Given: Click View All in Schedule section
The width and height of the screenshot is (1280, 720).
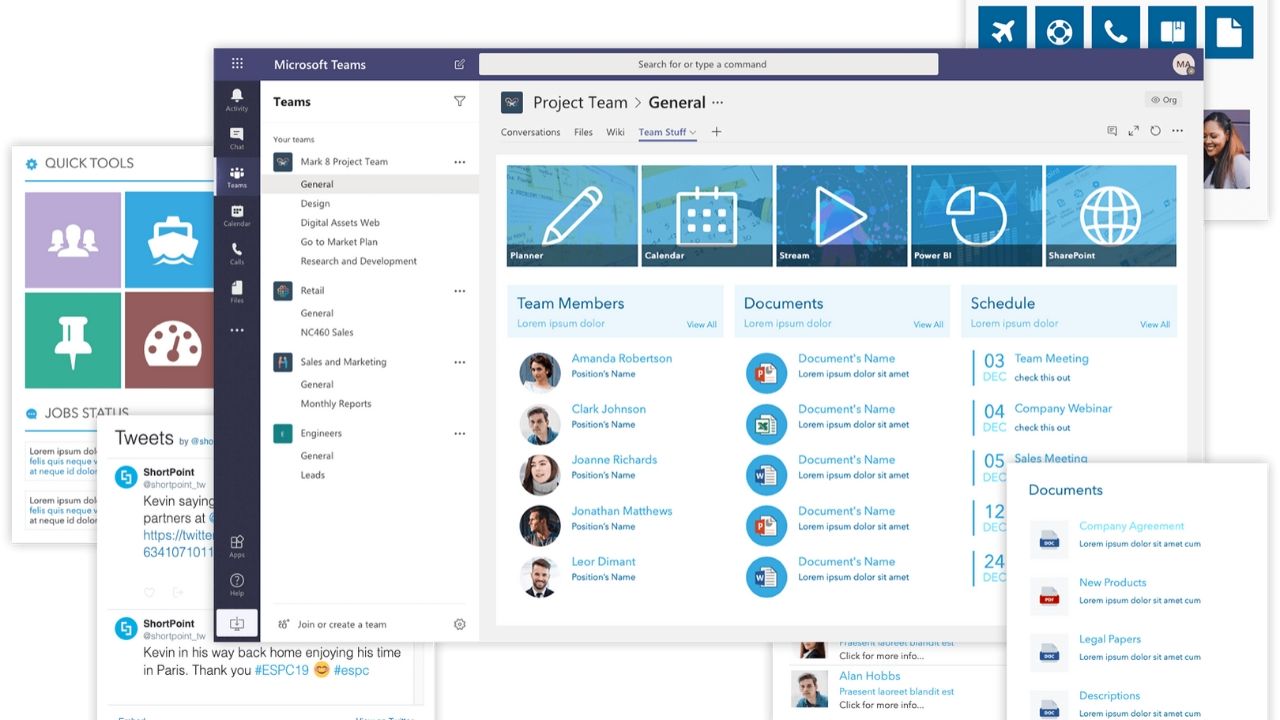Looking at the screenshot, I should click(1155, 325).
